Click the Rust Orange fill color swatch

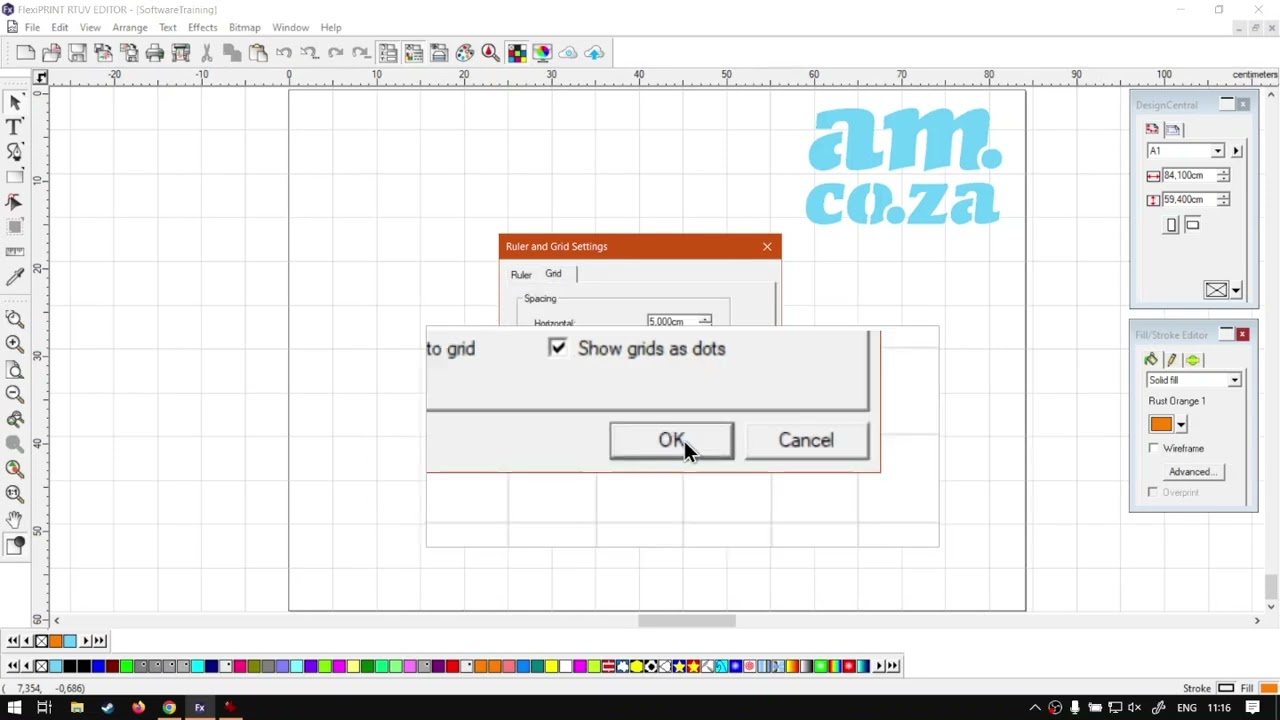[1161, 424]
